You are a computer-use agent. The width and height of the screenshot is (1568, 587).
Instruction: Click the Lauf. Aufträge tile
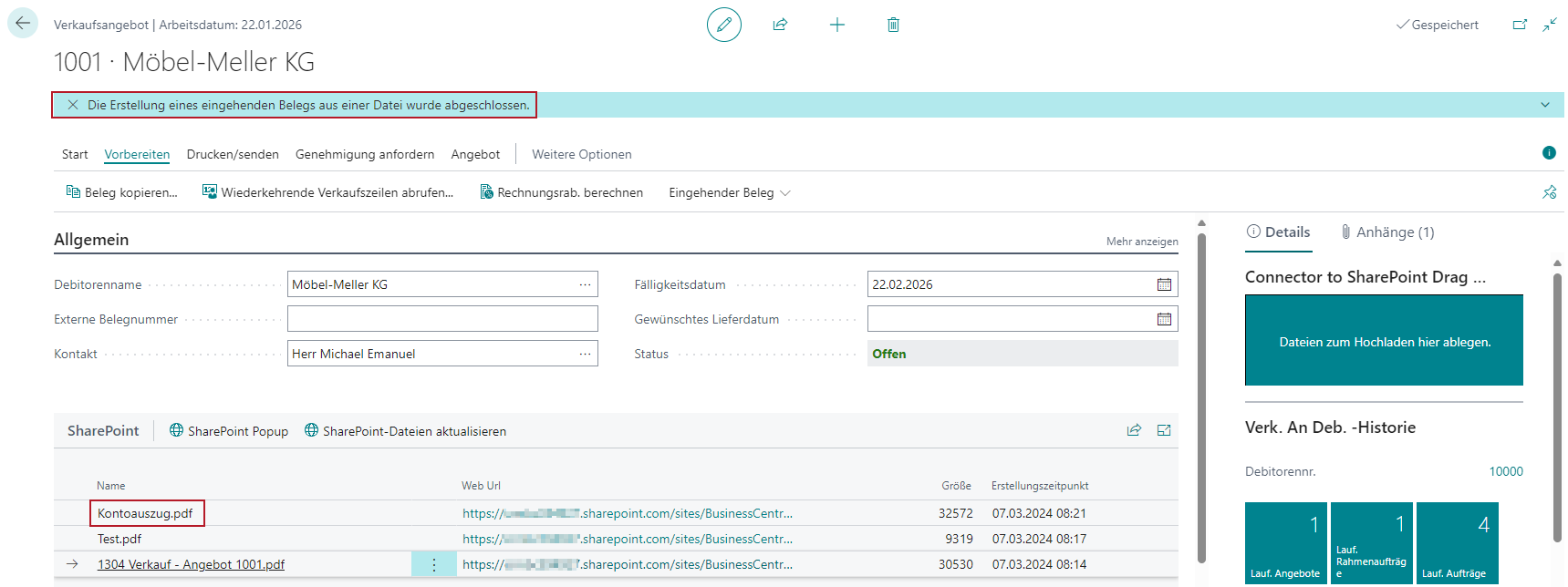(1457, 543)
